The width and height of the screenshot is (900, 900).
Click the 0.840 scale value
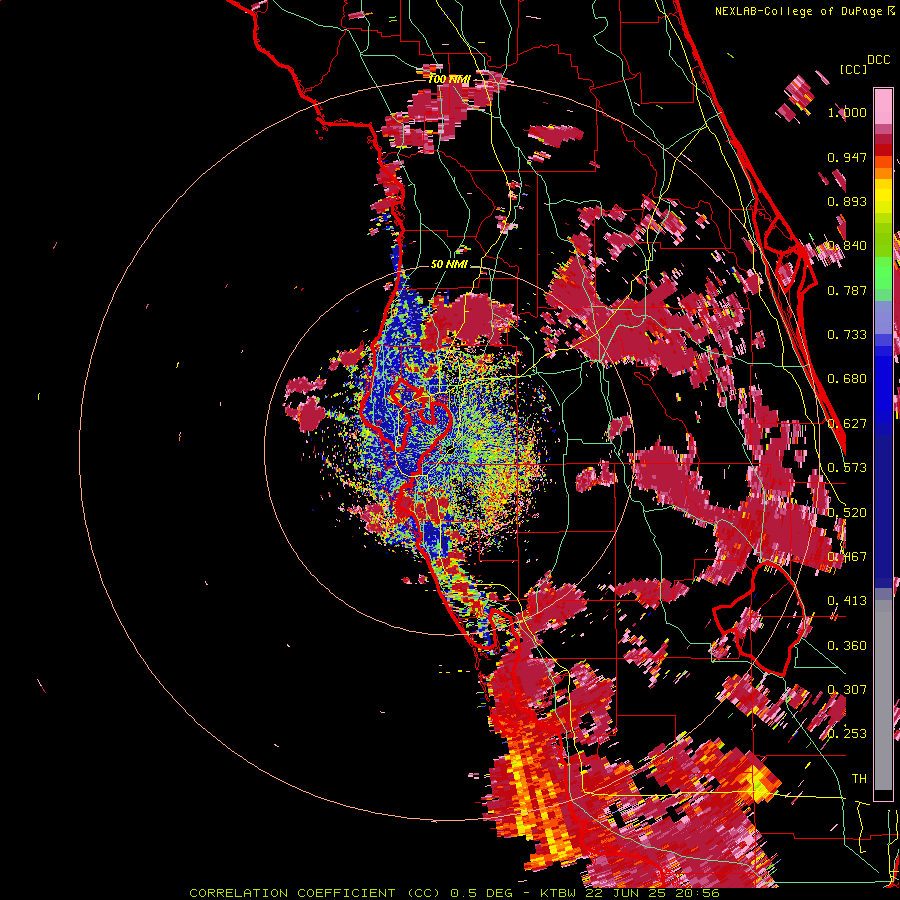(847, 246)
